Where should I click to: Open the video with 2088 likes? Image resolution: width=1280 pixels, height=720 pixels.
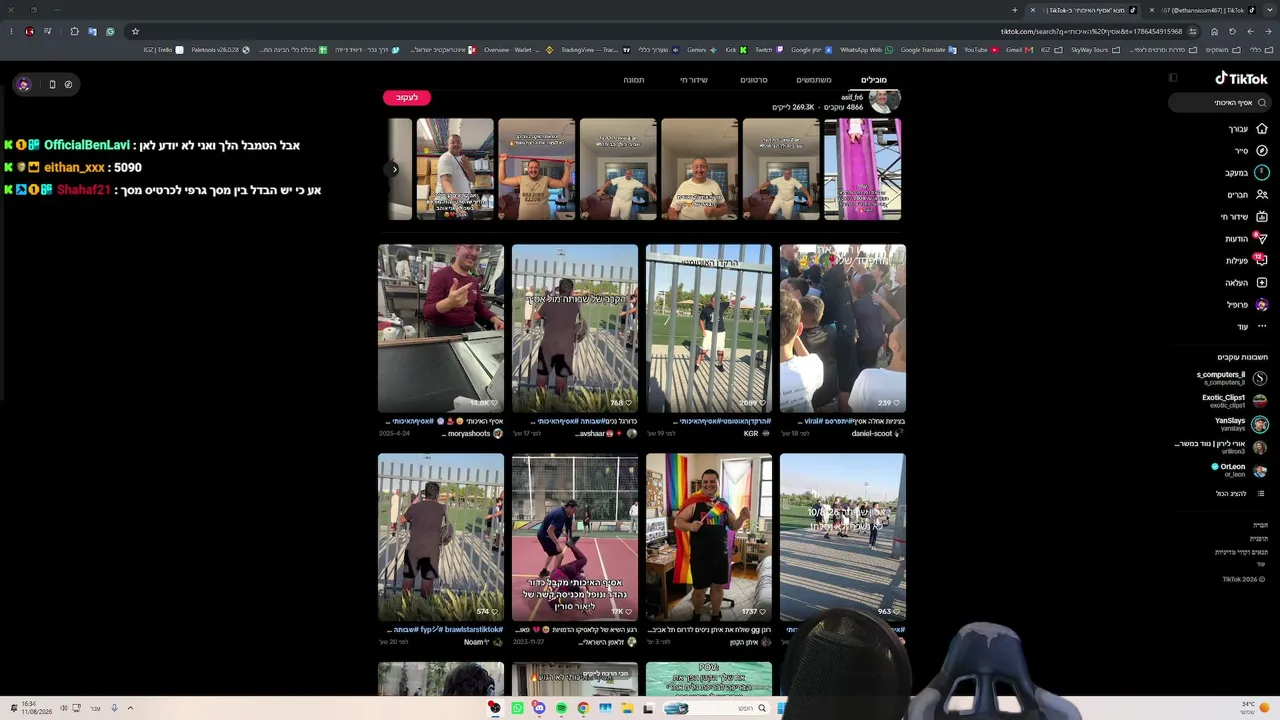[709, 328]
